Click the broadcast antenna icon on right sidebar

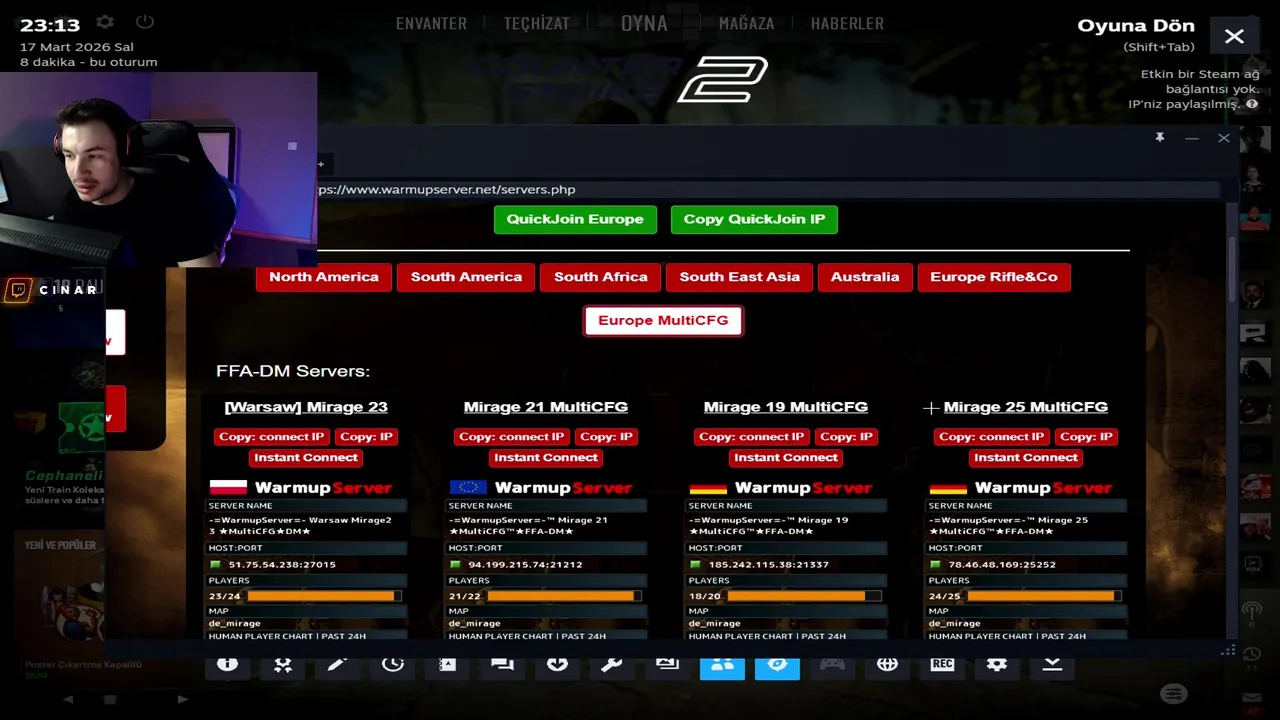(1251, 609)
